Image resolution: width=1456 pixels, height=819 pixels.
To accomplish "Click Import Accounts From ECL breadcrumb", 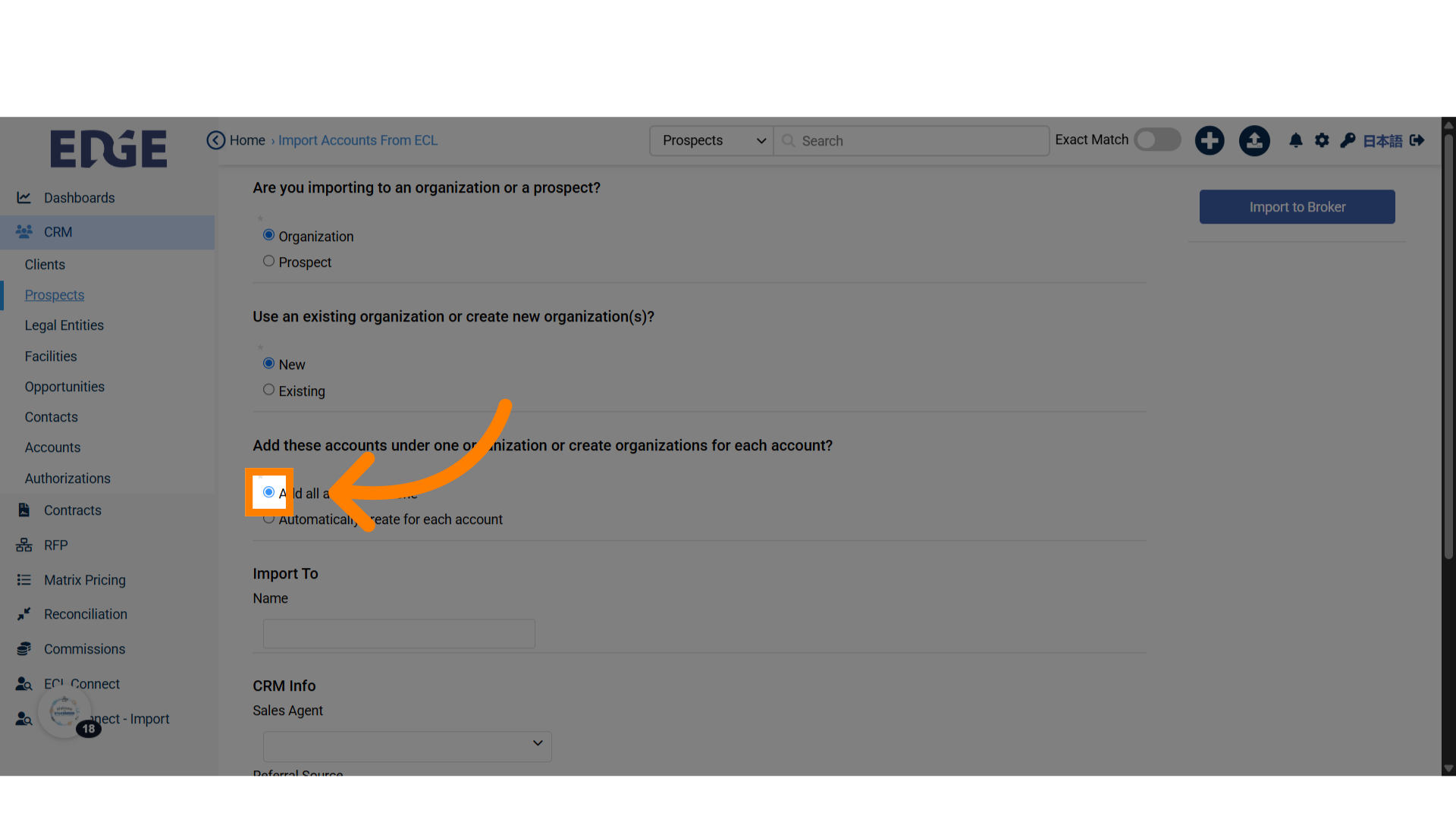I will click(358, 140).
